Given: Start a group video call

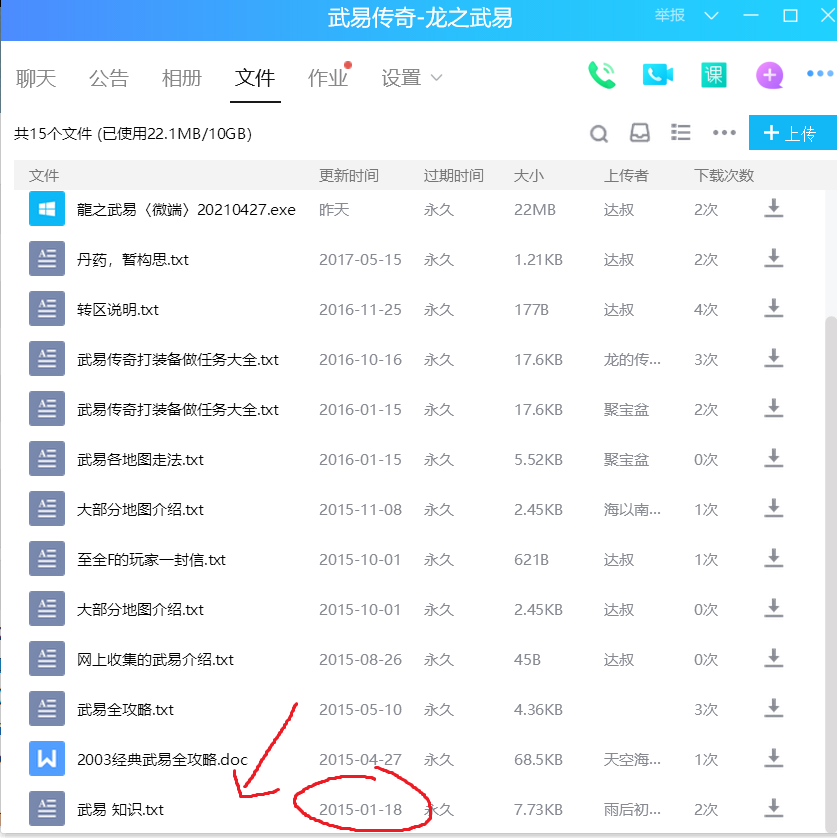Looking at the screenshot, I should pos(657,75).
